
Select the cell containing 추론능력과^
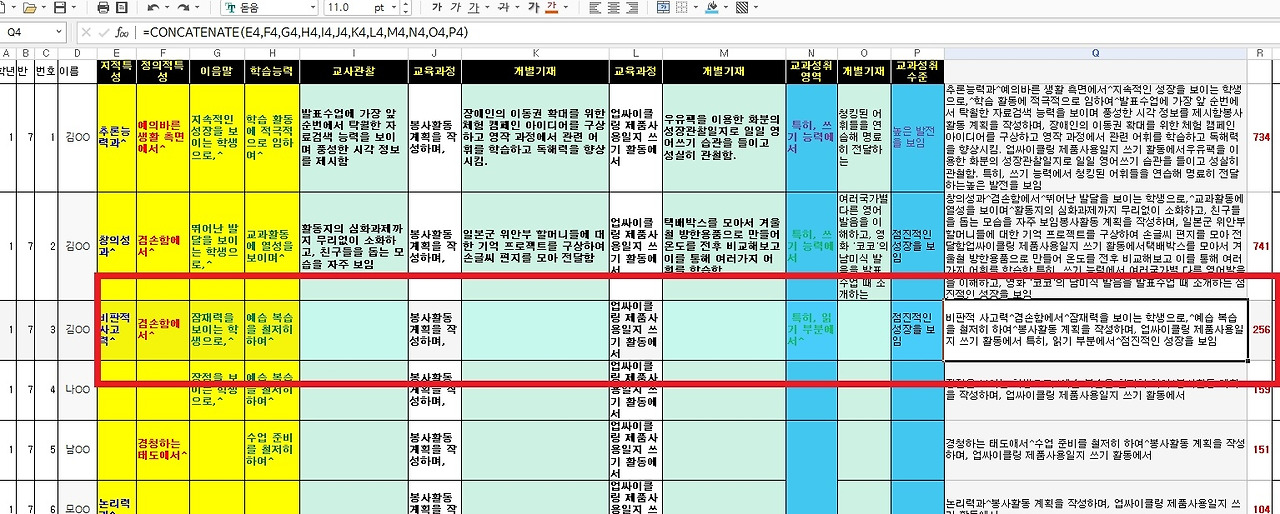coord(117,136)
